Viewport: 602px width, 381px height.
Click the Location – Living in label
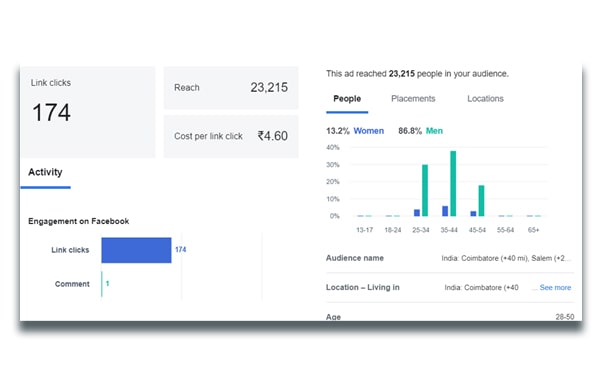(x=363, y=287)
